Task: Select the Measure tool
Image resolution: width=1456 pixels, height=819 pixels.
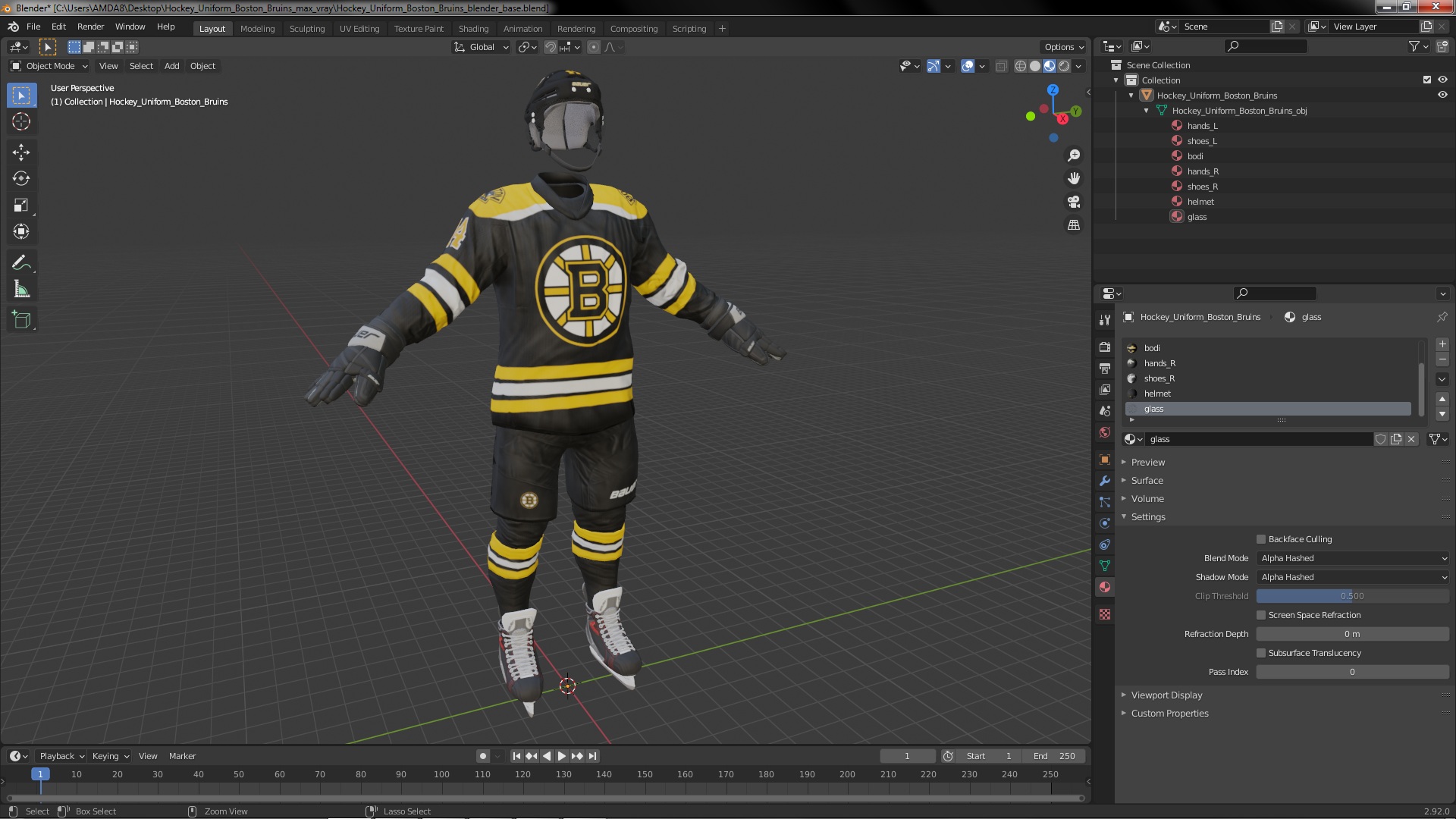Action: pos(21,290)
